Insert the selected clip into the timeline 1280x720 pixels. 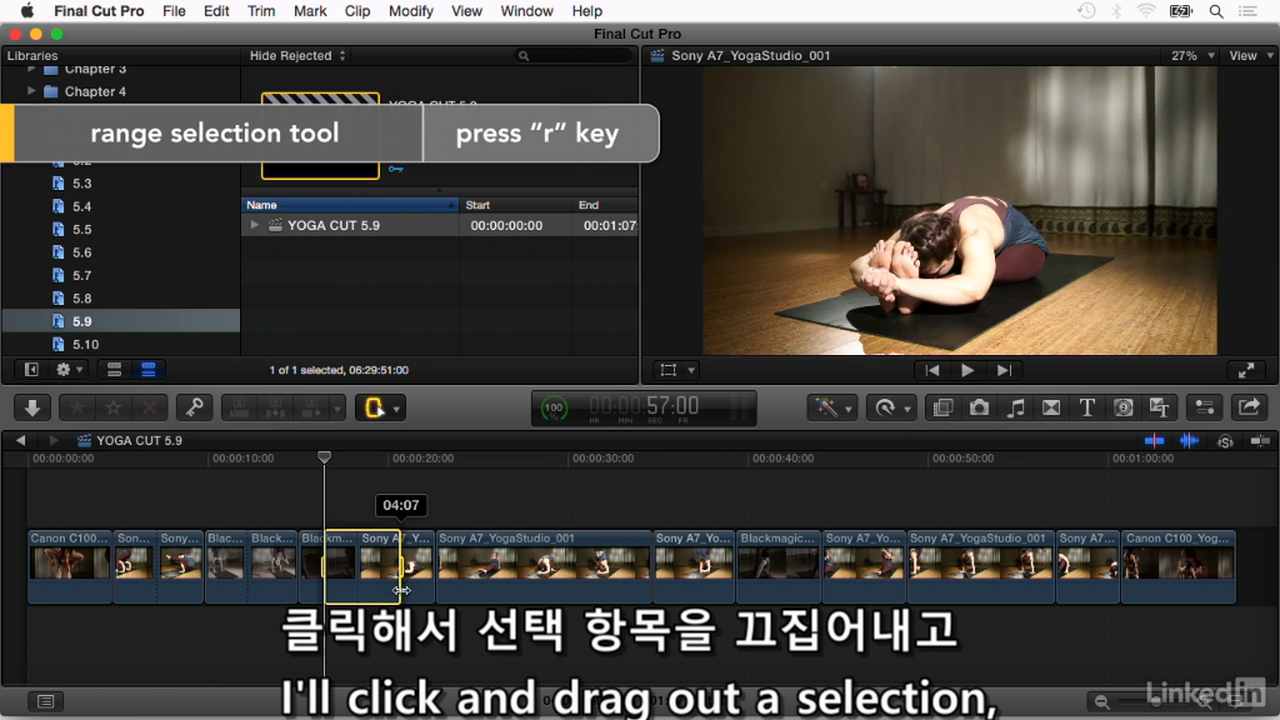(x=275, y=407)
